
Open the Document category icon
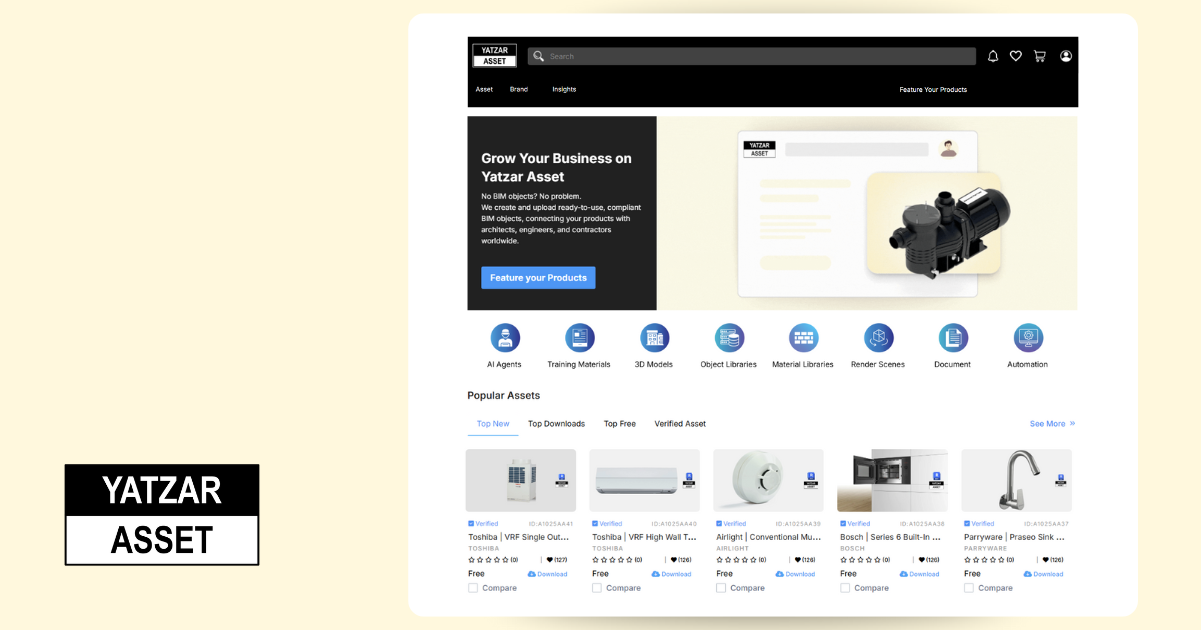click(953, 338)
